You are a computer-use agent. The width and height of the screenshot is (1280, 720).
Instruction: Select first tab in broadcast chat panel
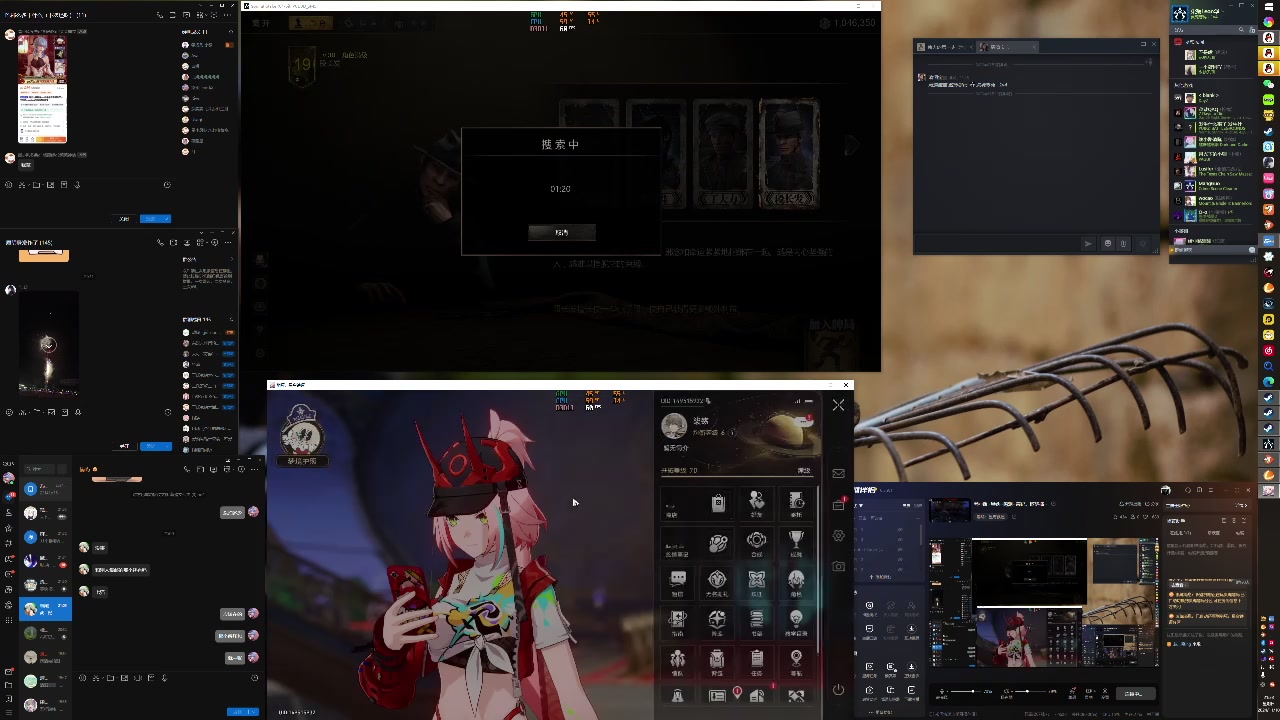pyautogui.click(x=1180, y=533)
